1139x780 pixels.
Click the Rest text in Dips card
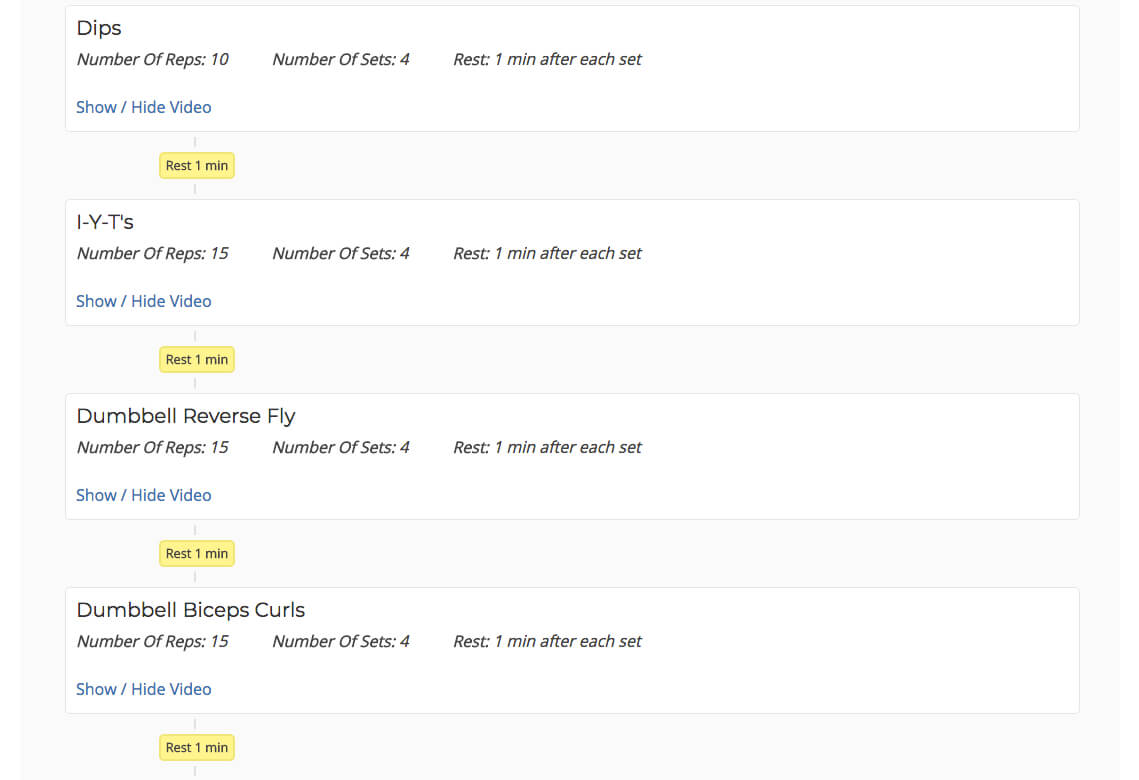tap(548, 60)
